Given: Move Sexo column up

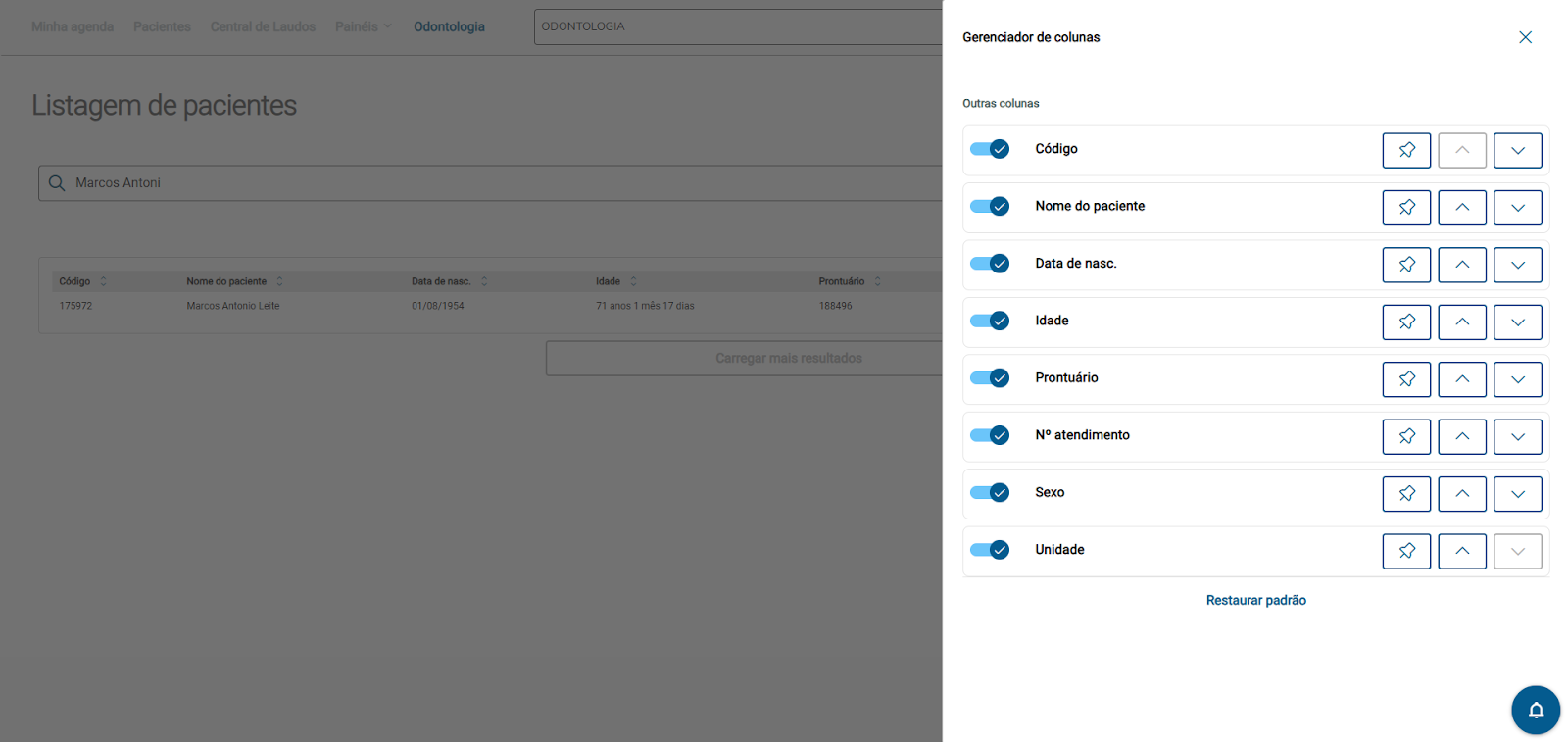Looking at the screenshot, I should pyautogui.click(x=1461, y=494).
